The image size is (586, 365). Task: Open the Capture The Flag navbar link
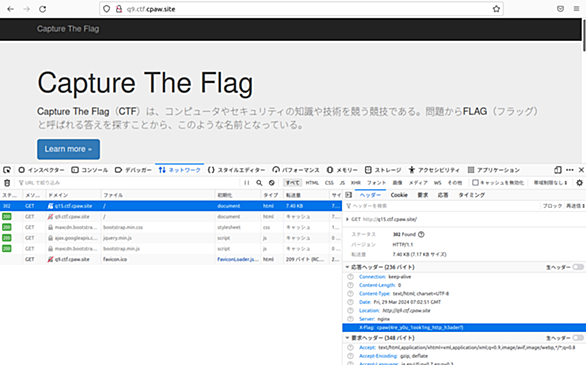click(x=68, y=29)
